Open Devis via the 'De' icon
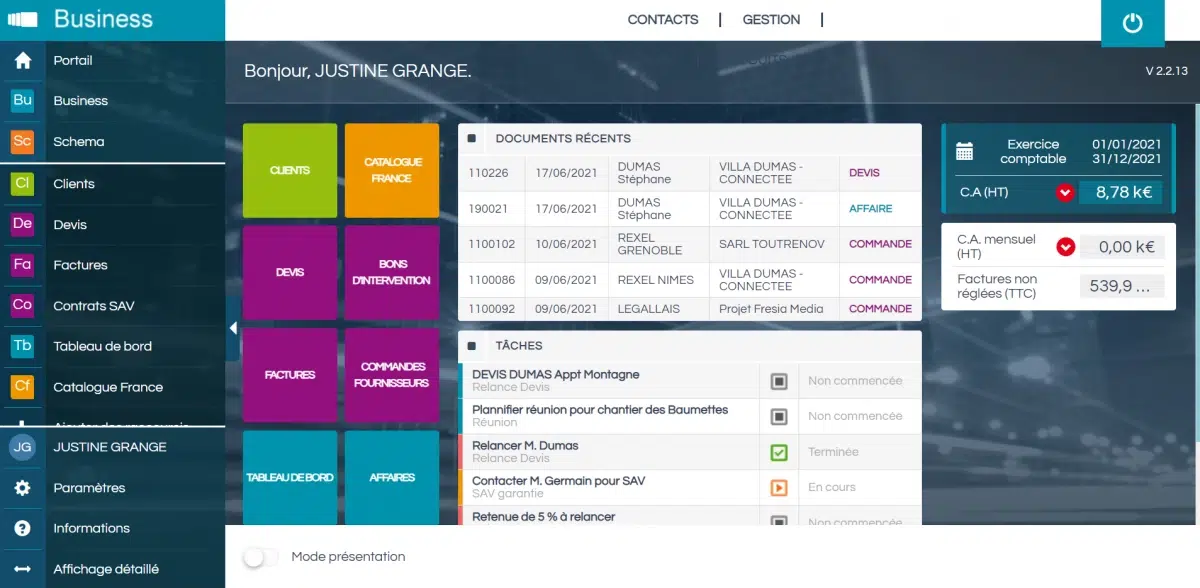Viewport: 1200px width, 588px height. click(22, 224)
